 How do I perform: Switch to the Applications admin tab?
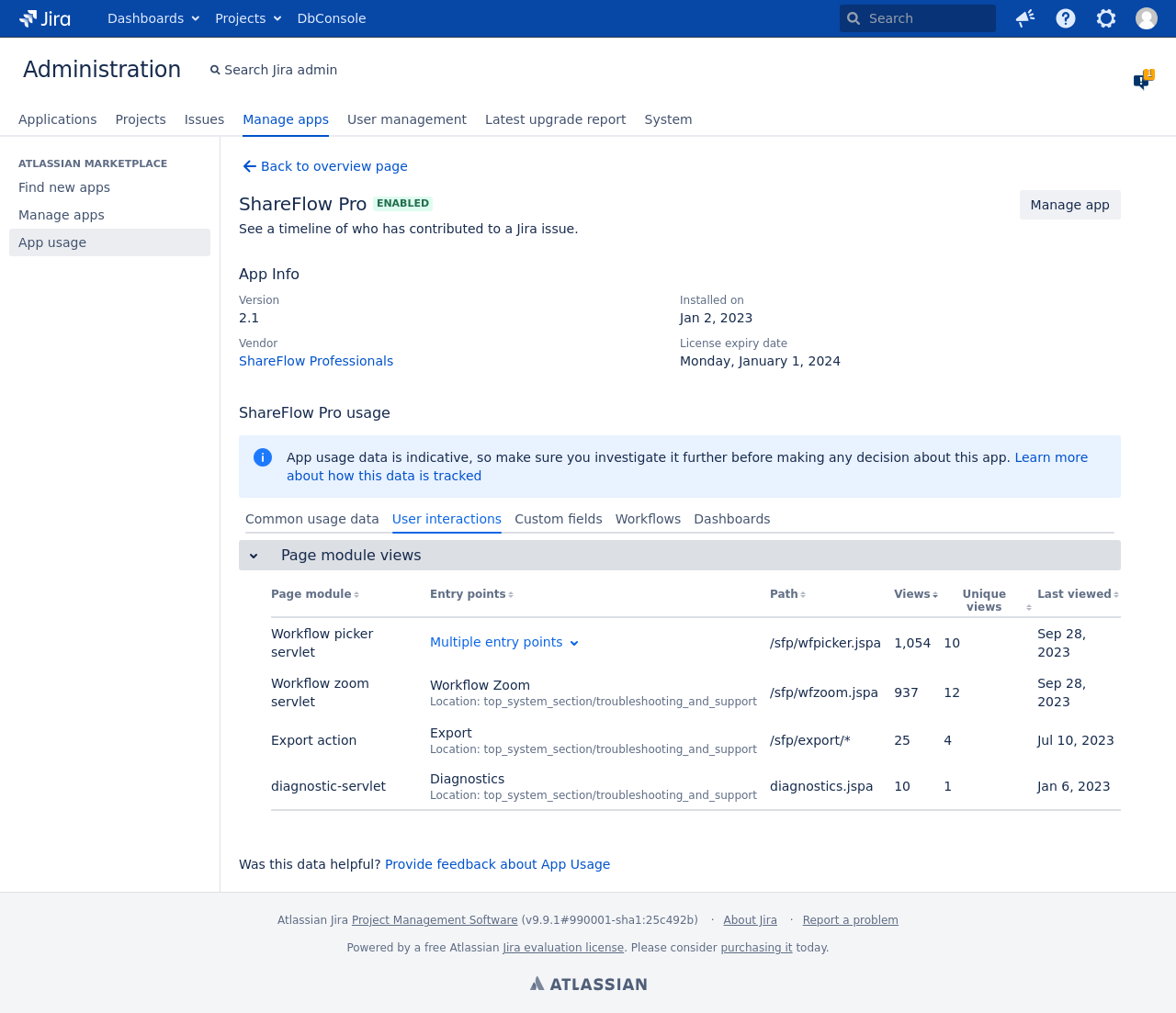[x=57, y=119]
